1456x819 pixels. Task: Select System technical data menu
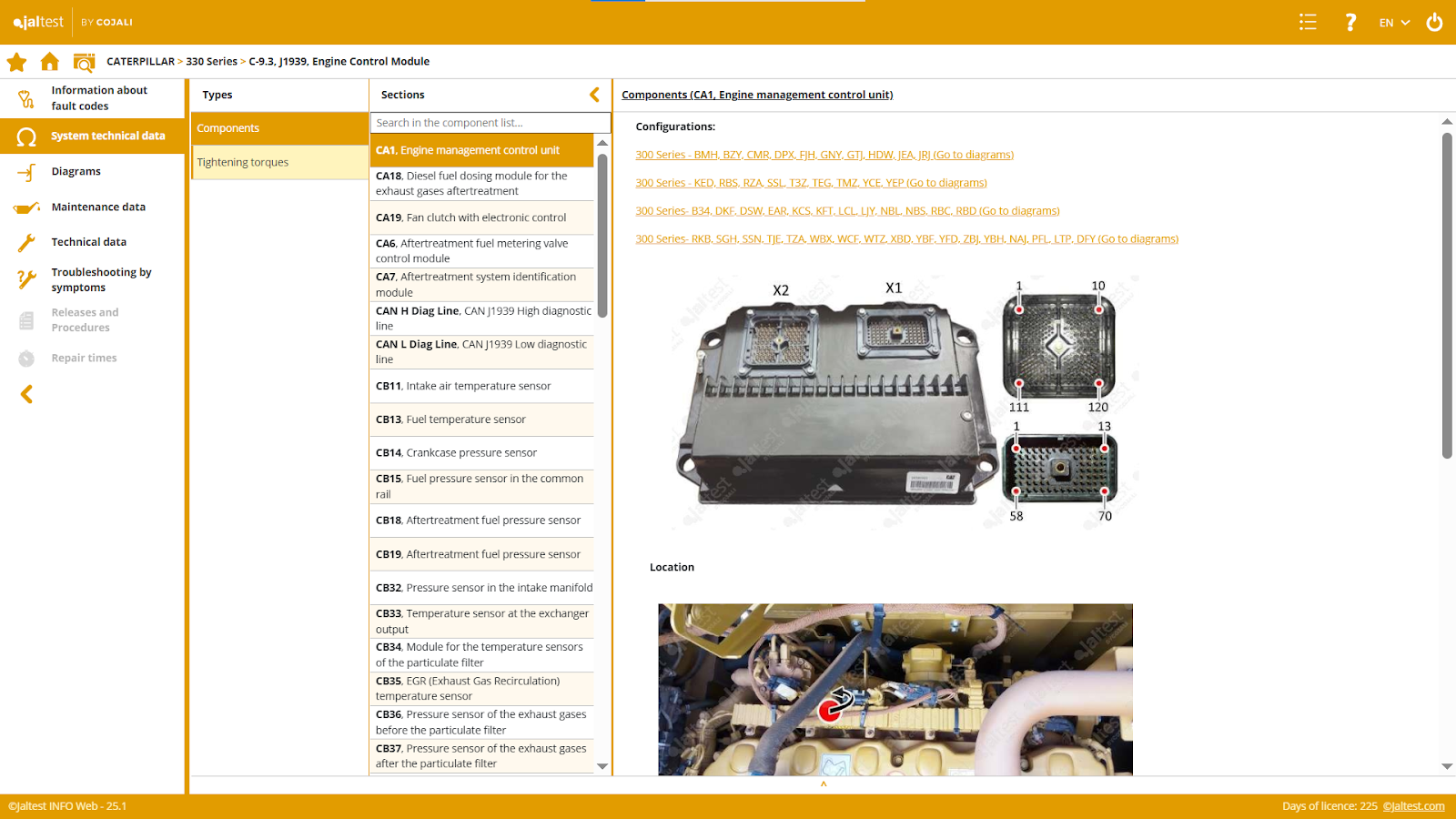click(92, 136)
